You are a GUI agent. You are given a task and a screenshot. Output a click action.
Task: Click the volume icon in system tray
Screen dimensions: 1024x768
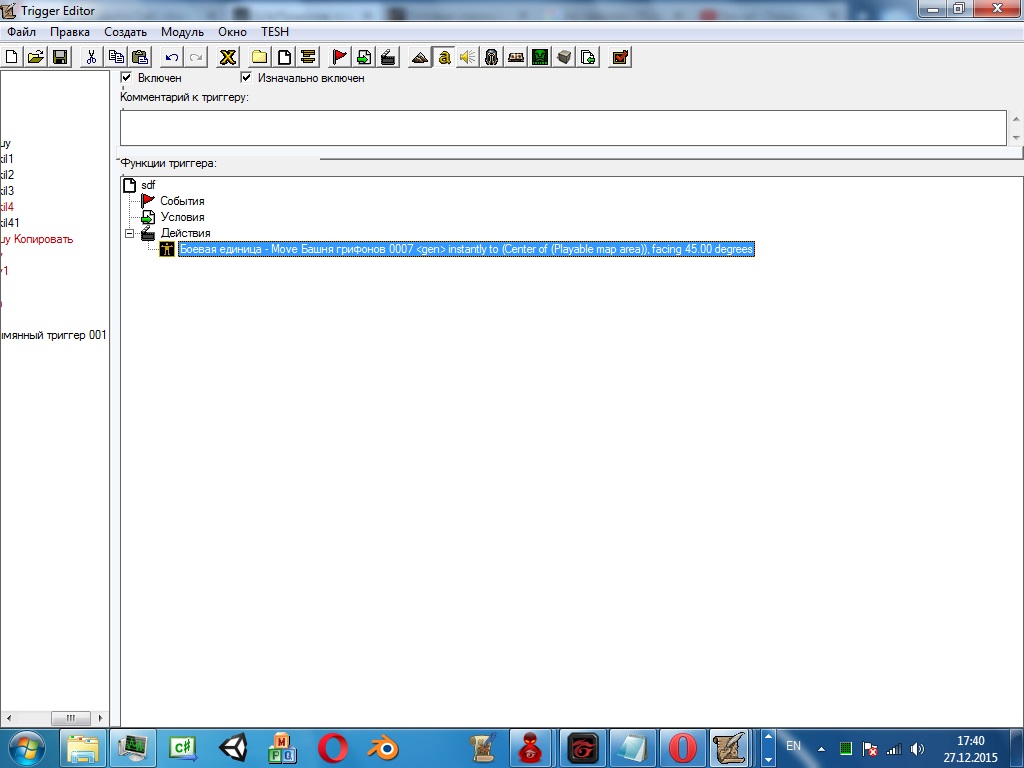(x=918, y=749)
